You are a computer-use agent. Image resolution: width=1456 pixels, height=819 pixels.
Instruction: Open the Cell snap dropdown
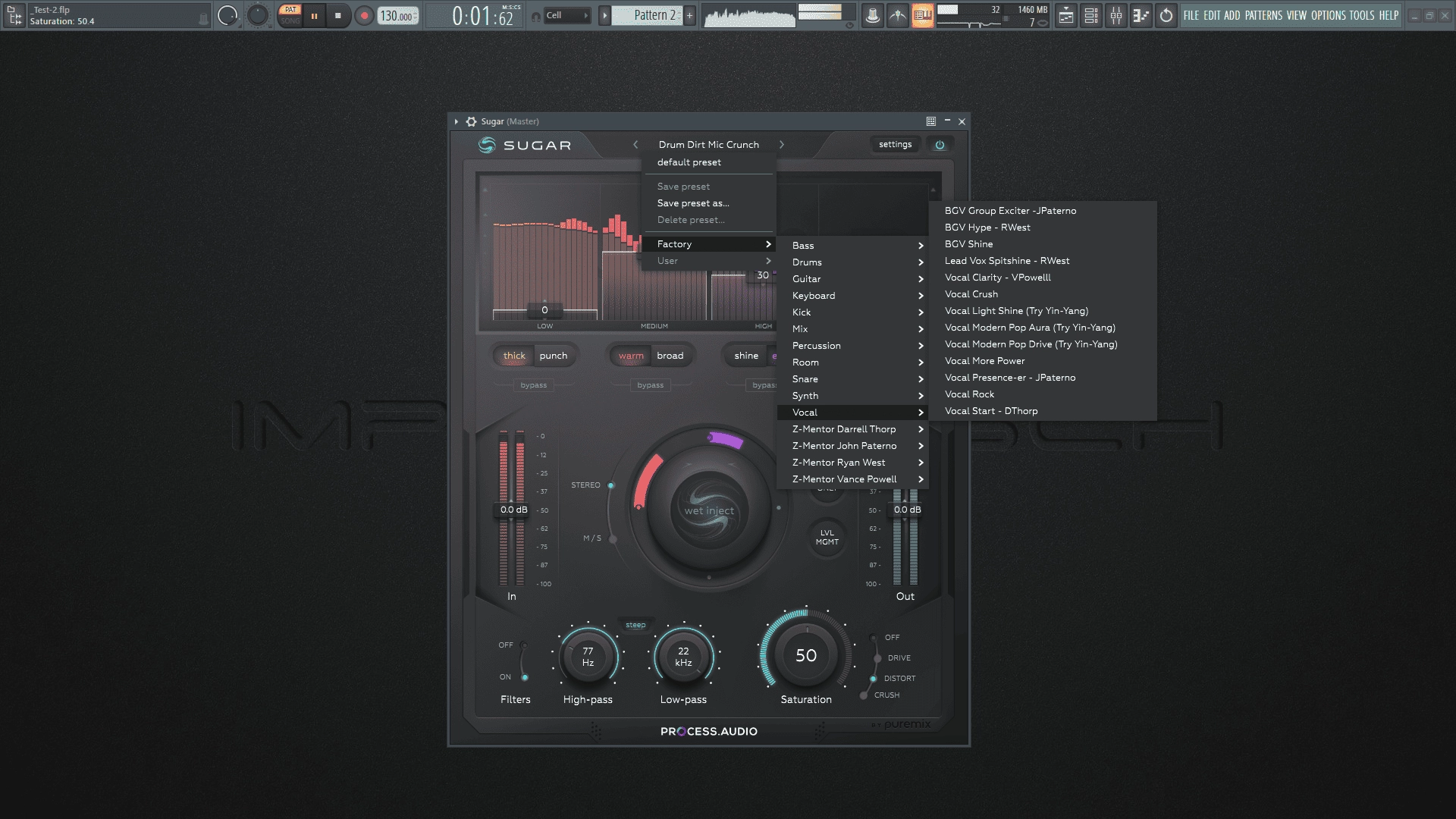567,15
